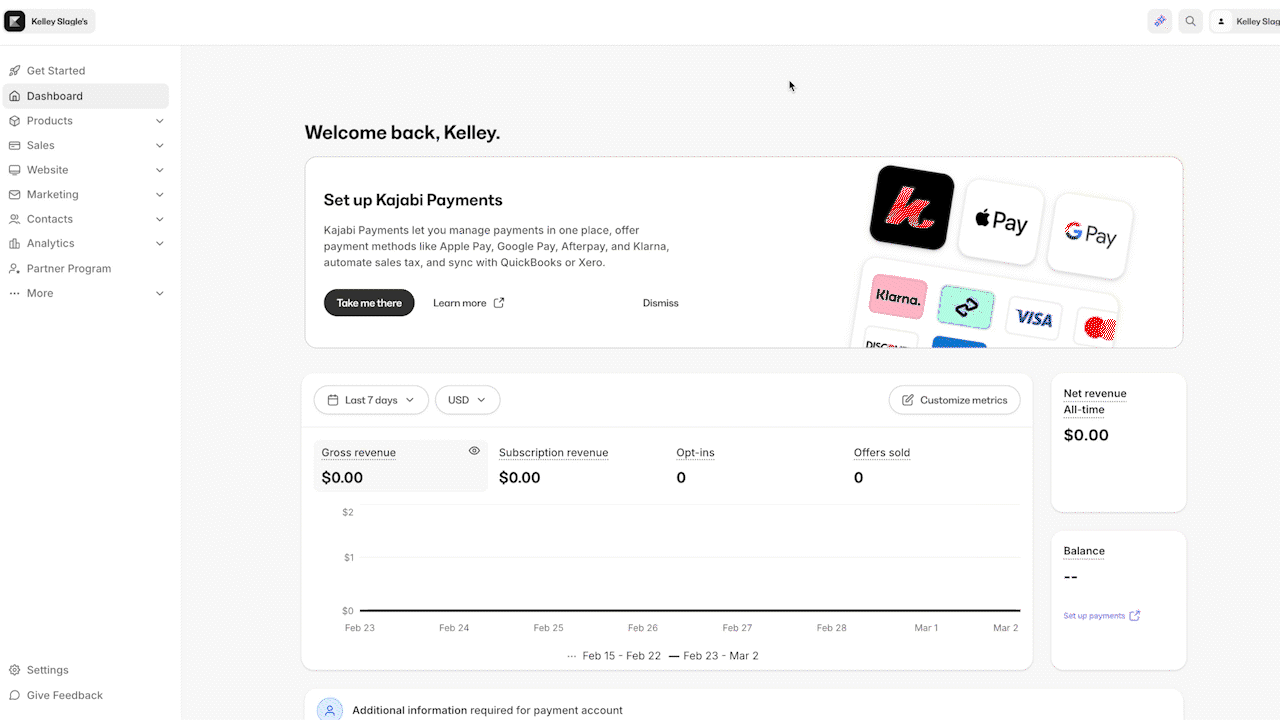Viewport: 1280px width, 720px height.
Task: Select the Subscription revenue metric
Action: pos(579,466)
